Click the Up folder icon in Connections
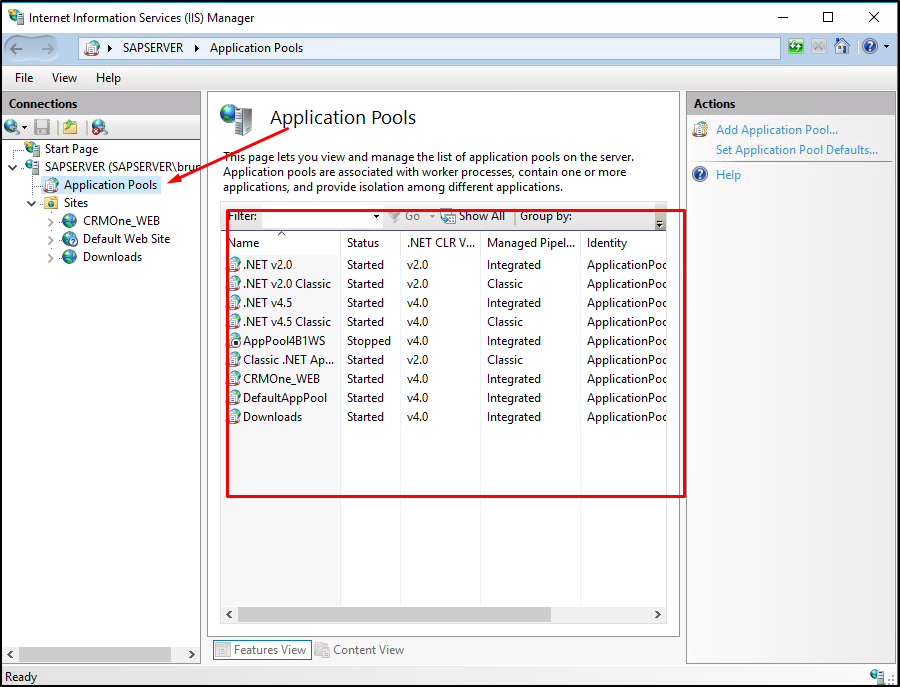 [70, 127]
